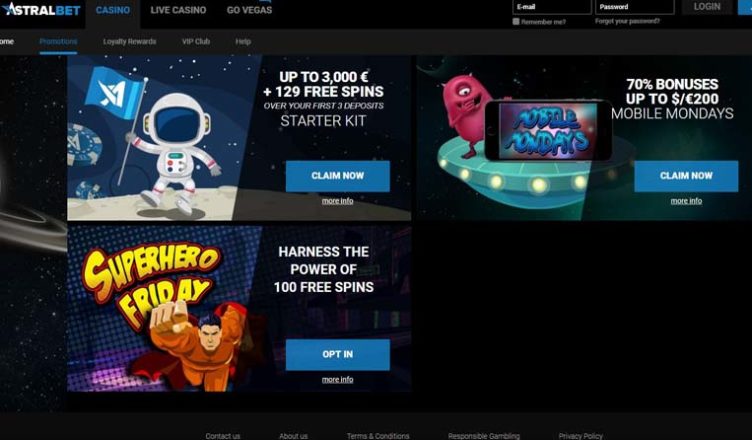Click into the Password field
The height and width of the screenshot is (440, 752).
click(x=634, y=7)
